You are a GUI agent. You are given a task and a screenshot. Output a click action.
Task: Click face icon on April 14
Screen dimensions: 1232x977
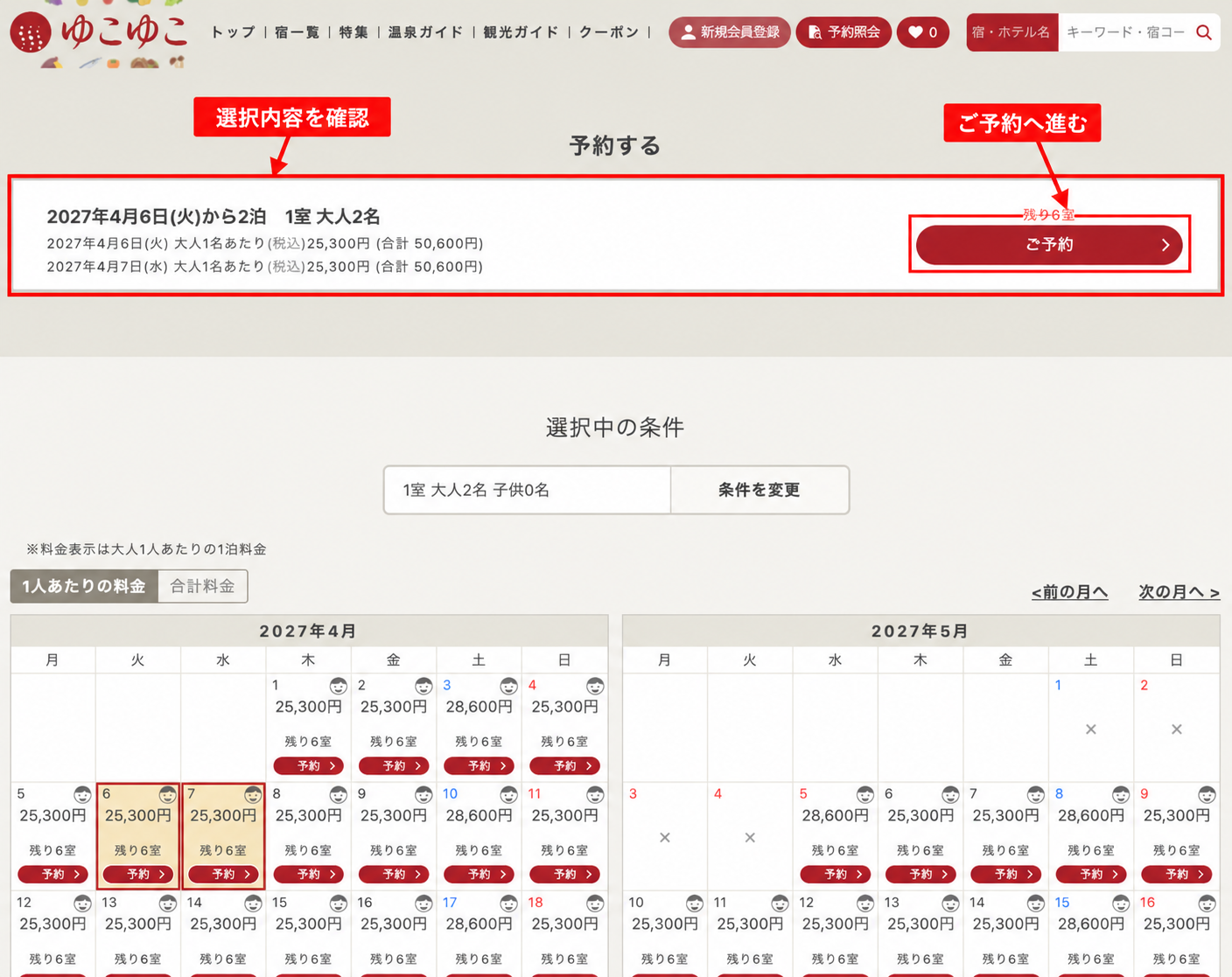point(253,903)
